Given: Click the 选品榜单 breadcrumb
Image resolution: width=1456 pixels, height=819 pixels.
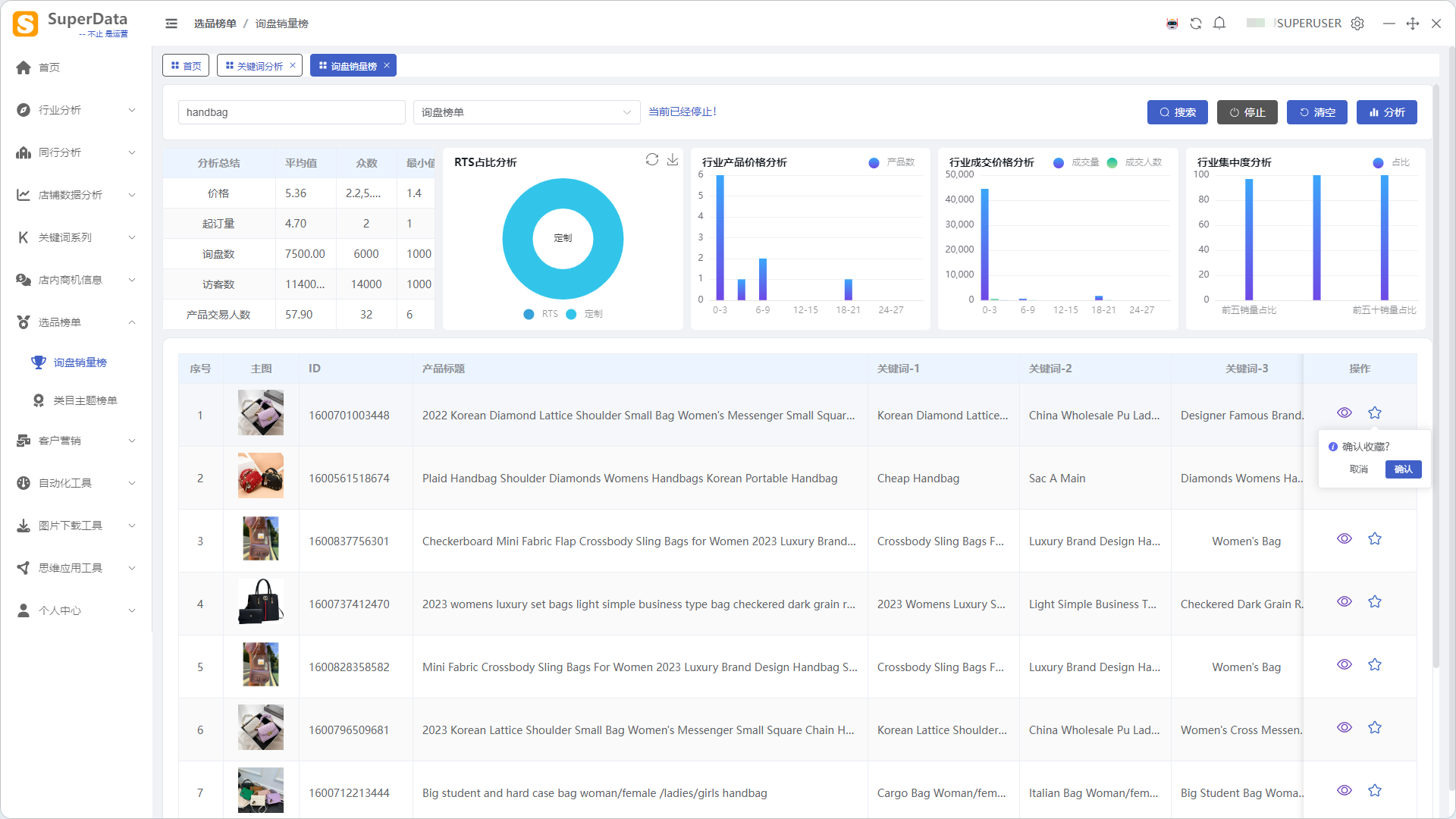Looking at the screenshot, I should pyautogui.click(x=215, y=24).
